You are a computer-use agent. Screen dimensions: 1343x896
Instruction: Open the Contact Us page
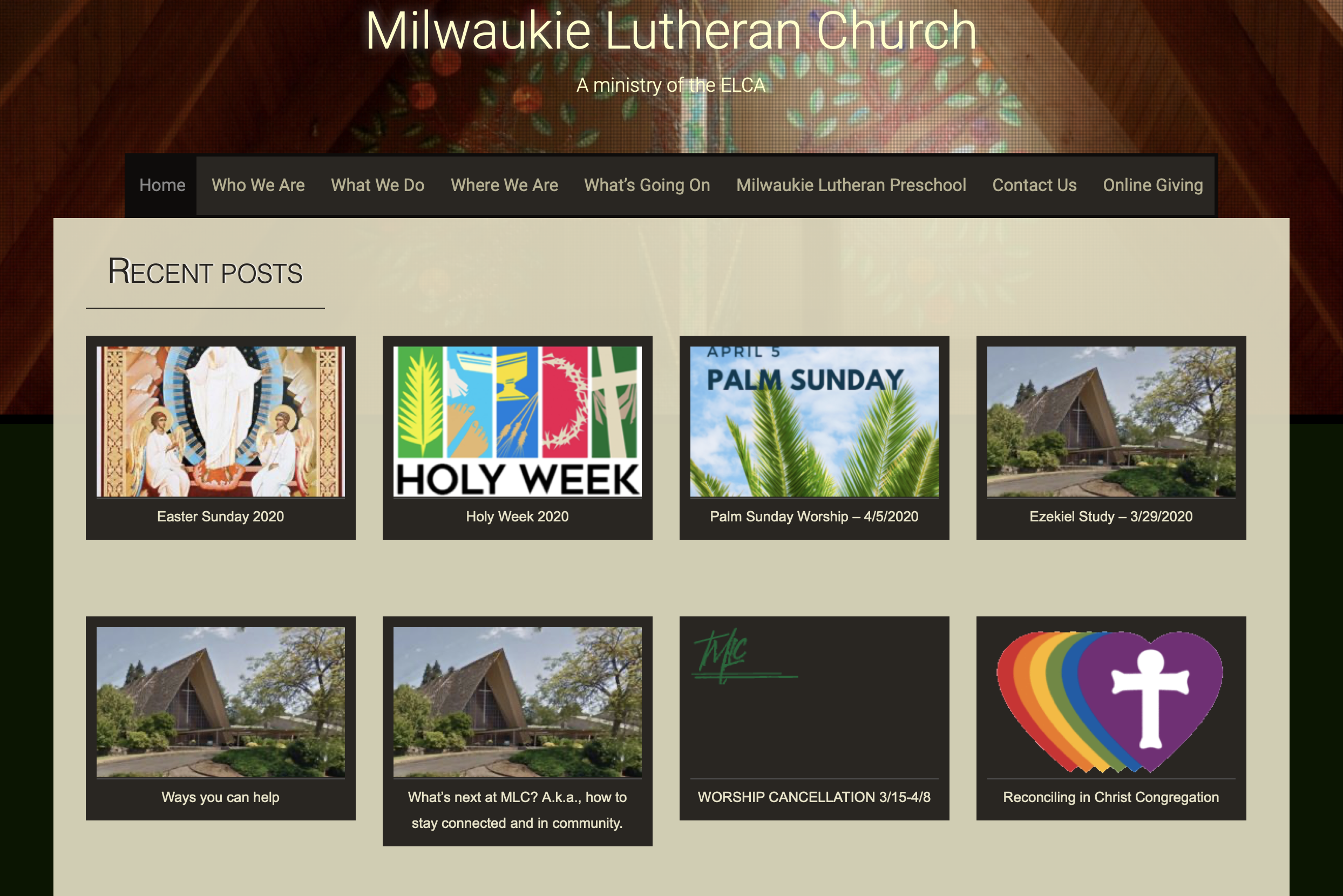pos(1034,185)
